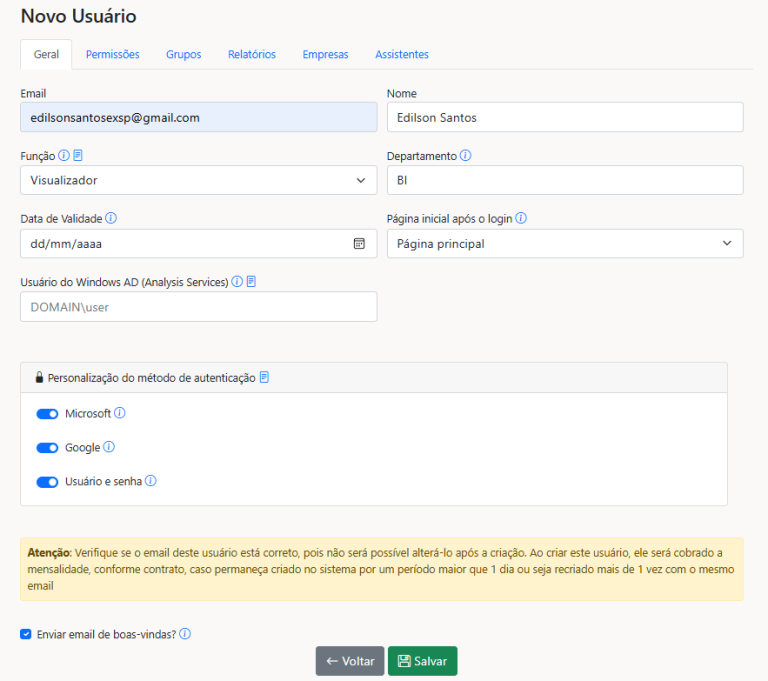Click the info icon next to Departamento
This screenshot has height=681, width=768.
(466, 156)
